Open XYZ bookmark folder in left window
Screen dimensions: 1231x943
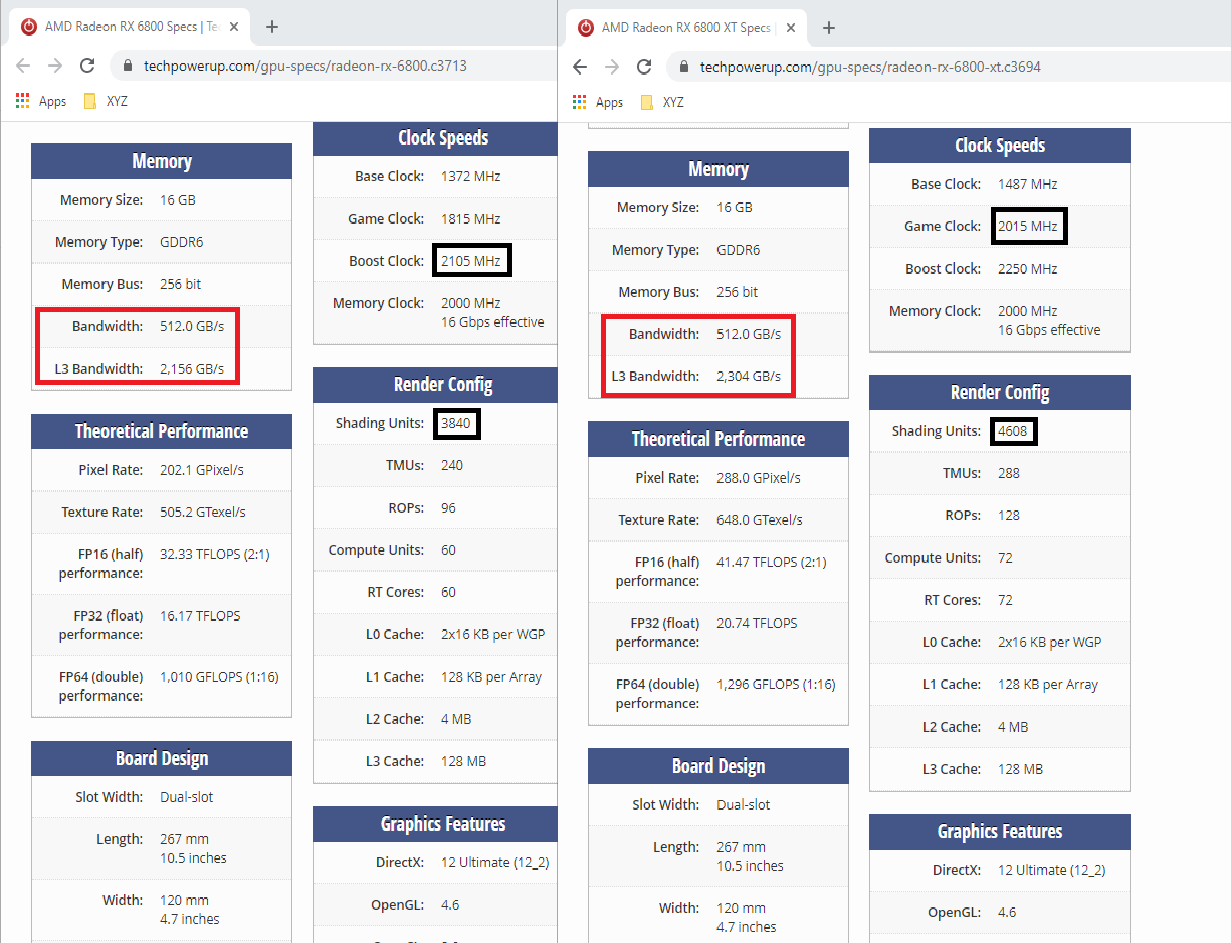pyautogui.click(x=105, y=101)
